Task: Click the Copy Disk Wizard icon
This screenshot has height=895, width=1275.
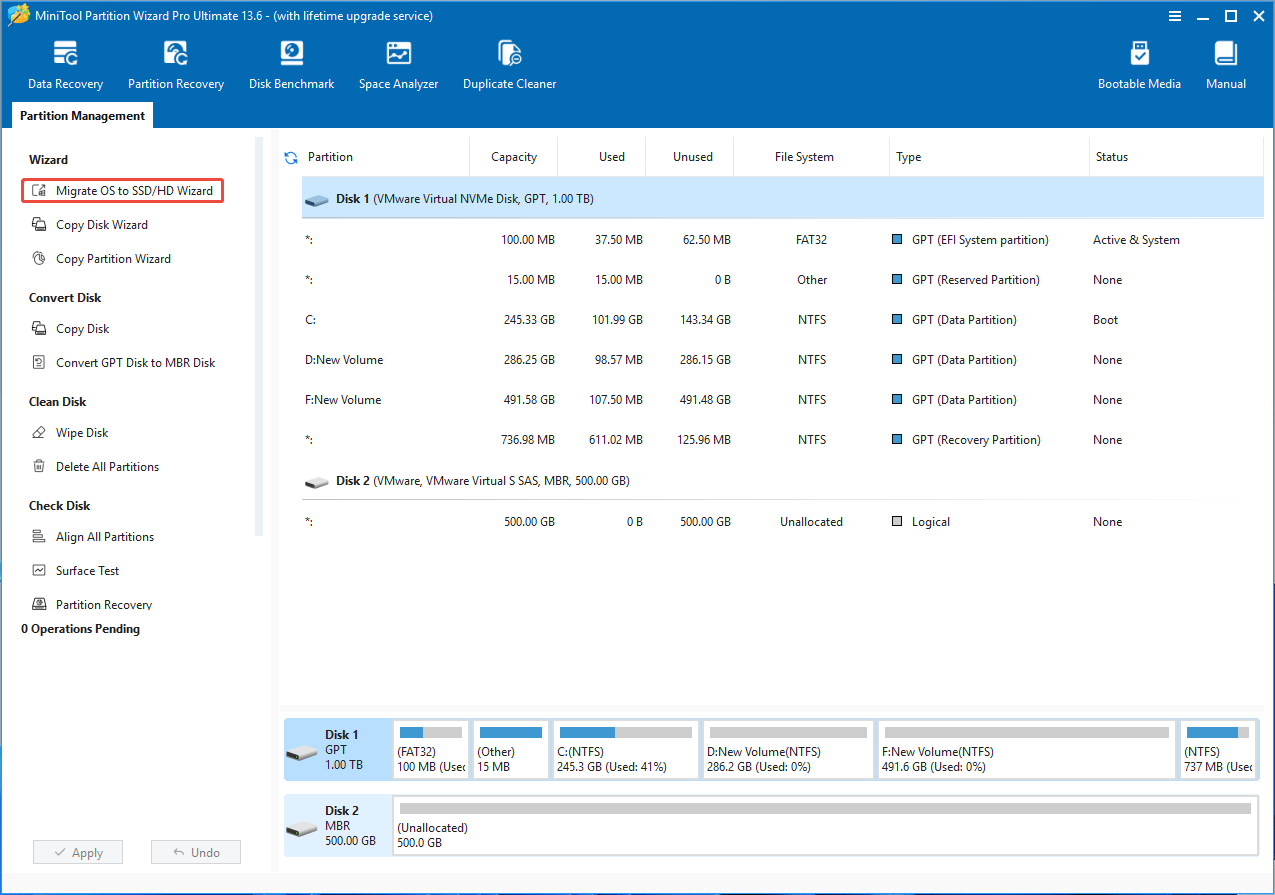Action: 39,224
